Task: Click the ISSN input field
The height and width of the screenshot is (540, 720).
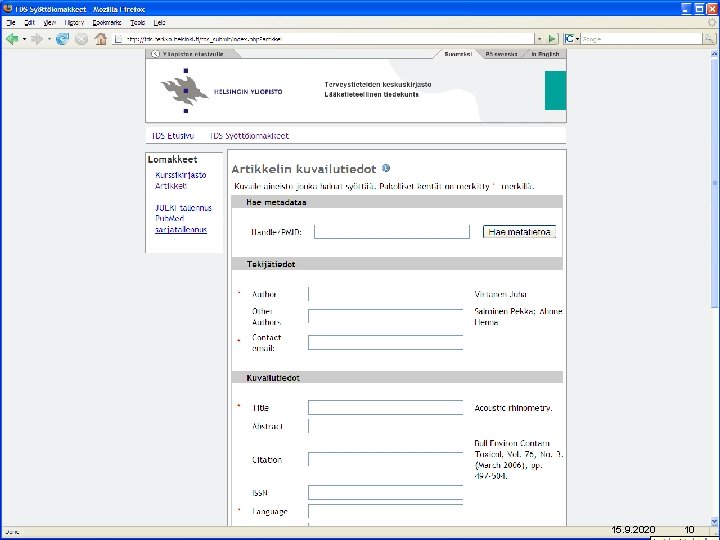Action: pyautogui.click(x=385, y=492)
